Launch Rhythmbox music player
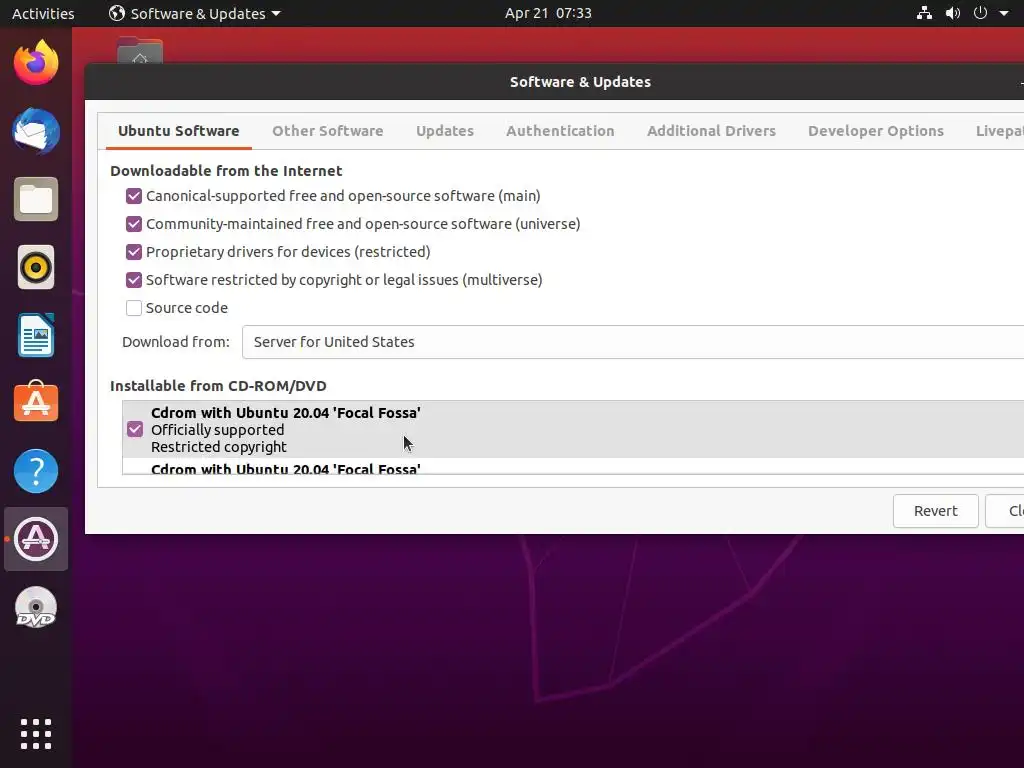Image resolution: width=1024 pixels, height=768 pixels. pyautogui.click(x=36, y=267)
